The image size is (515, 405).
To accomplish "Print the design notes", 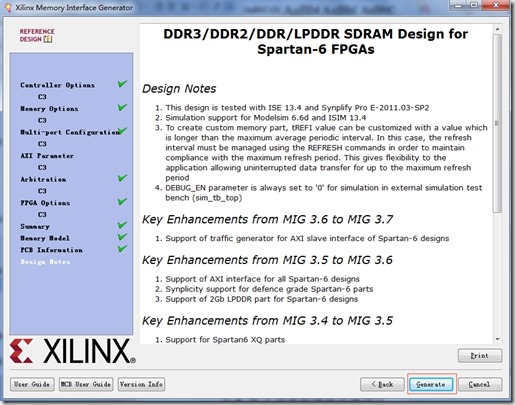I will 480,356.
